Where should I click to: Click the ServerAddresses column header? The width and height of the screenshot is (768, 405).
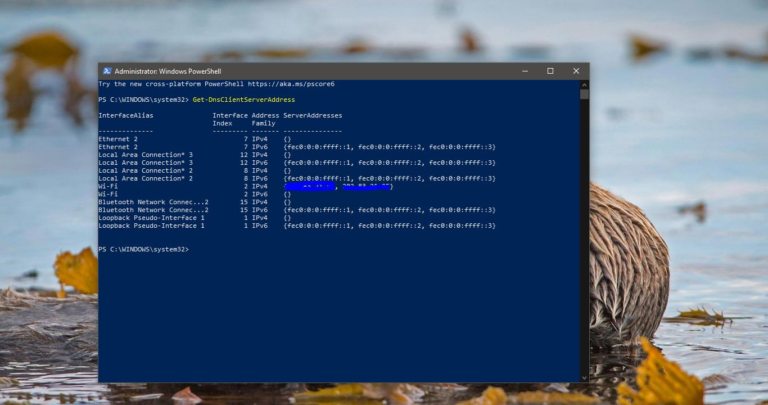click(x=312, y=116)
